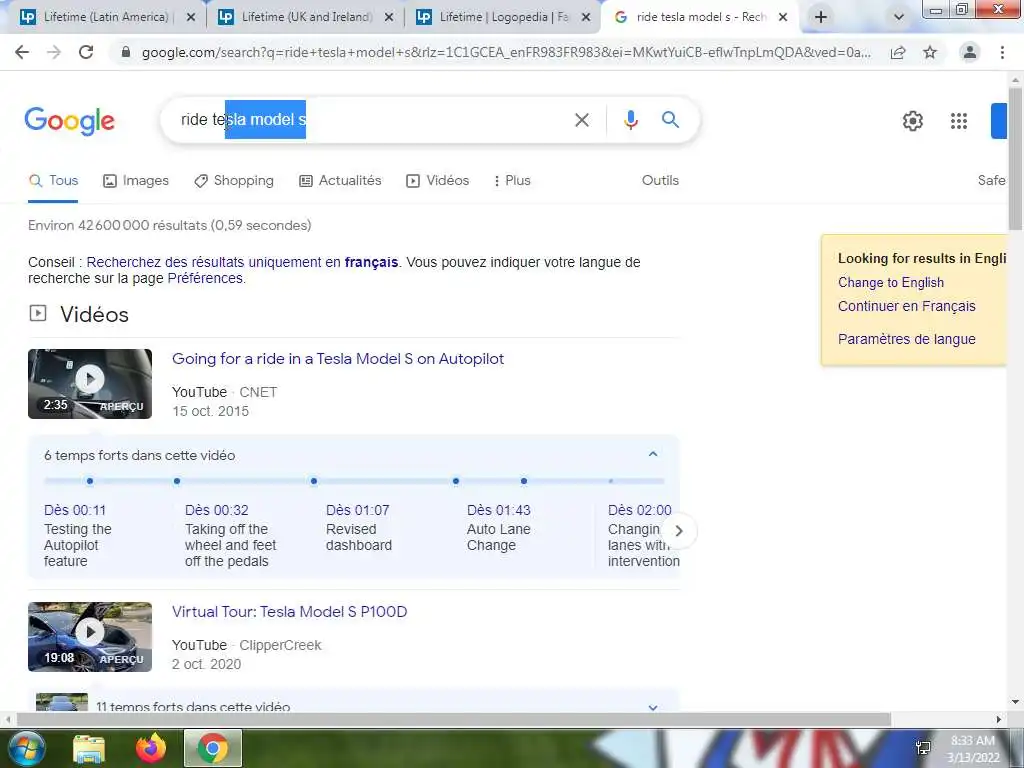The width and height of the screenshot is (1024, 768).
Task: Share this page via the share icon
Action: pyautogui.click(x=898, y=52)
